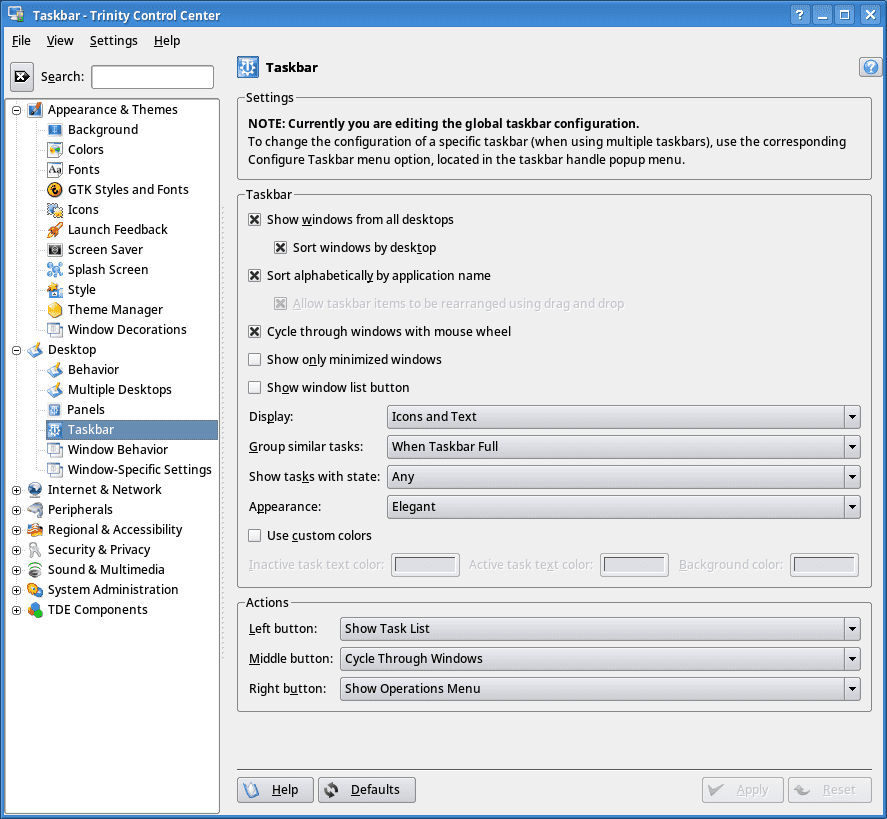Image resolution: width=887 pixels, height=819 pixels.
Task: Click the Active task text color swatch
Action: (634, 565)
